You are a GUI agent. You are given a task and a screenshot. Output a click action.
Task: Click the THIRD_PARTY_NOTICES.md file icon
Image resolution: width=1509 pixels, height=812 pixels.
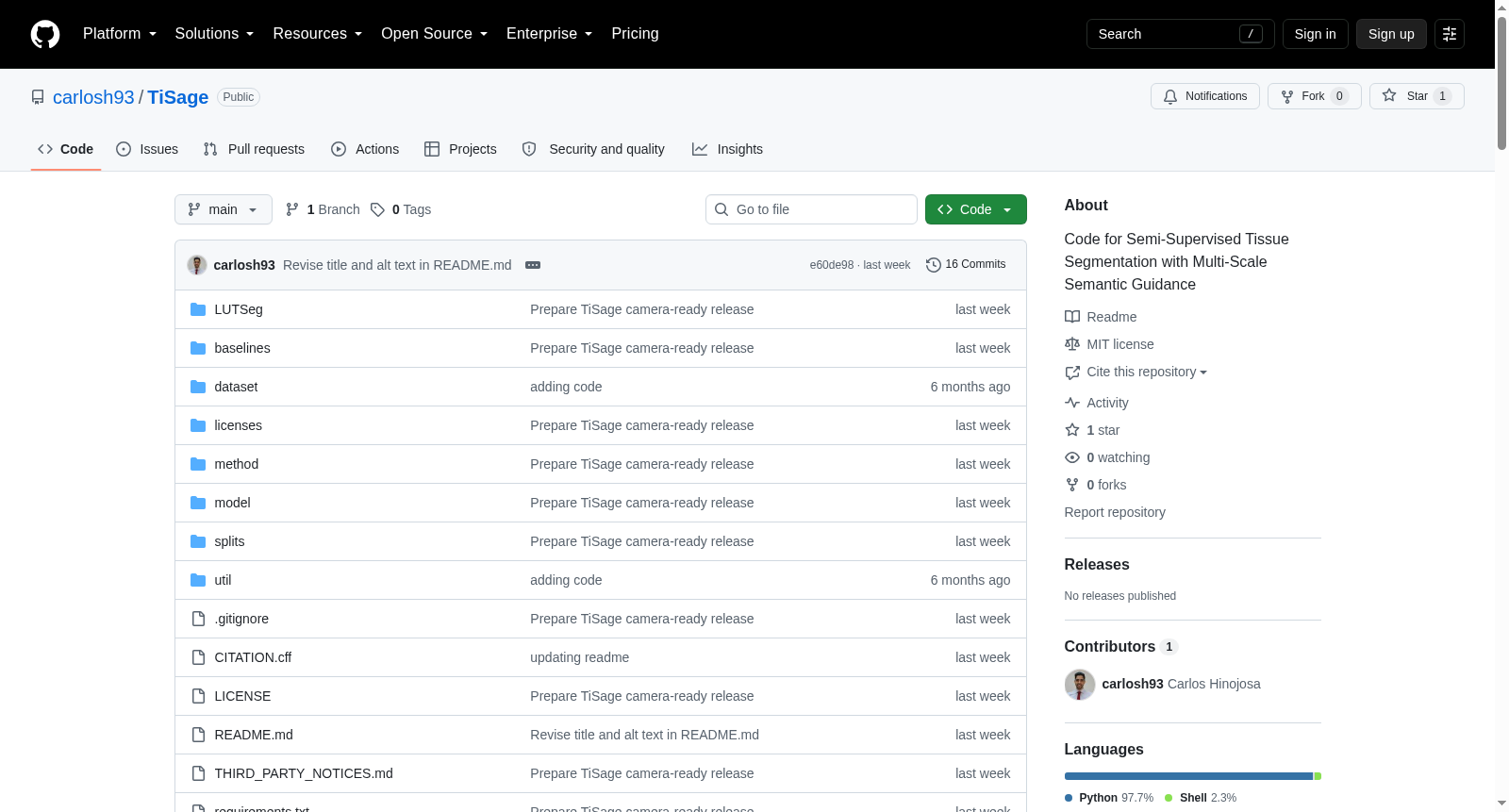point(198,773)
